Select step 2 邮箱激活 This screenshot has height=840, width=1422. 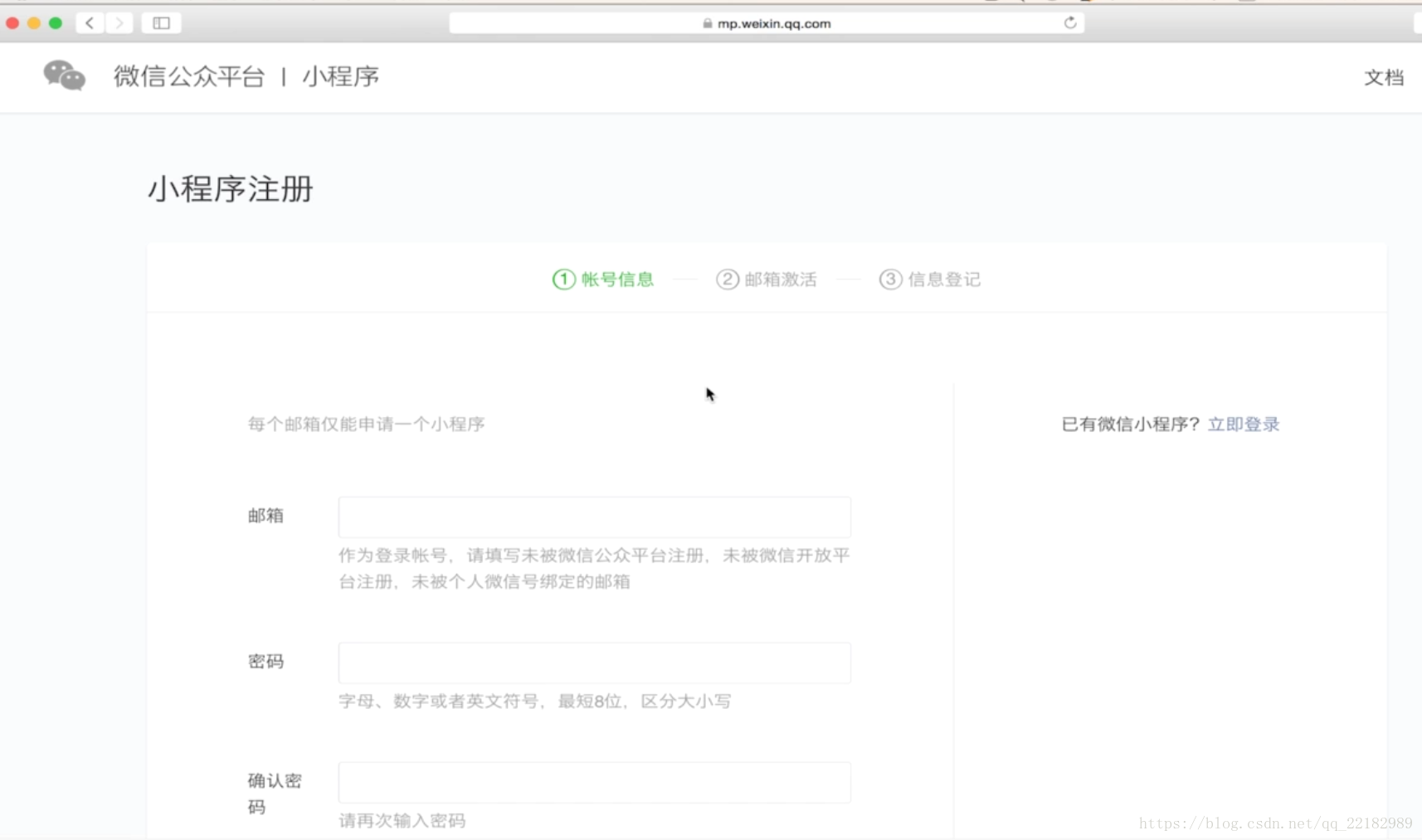pos(767,279)
